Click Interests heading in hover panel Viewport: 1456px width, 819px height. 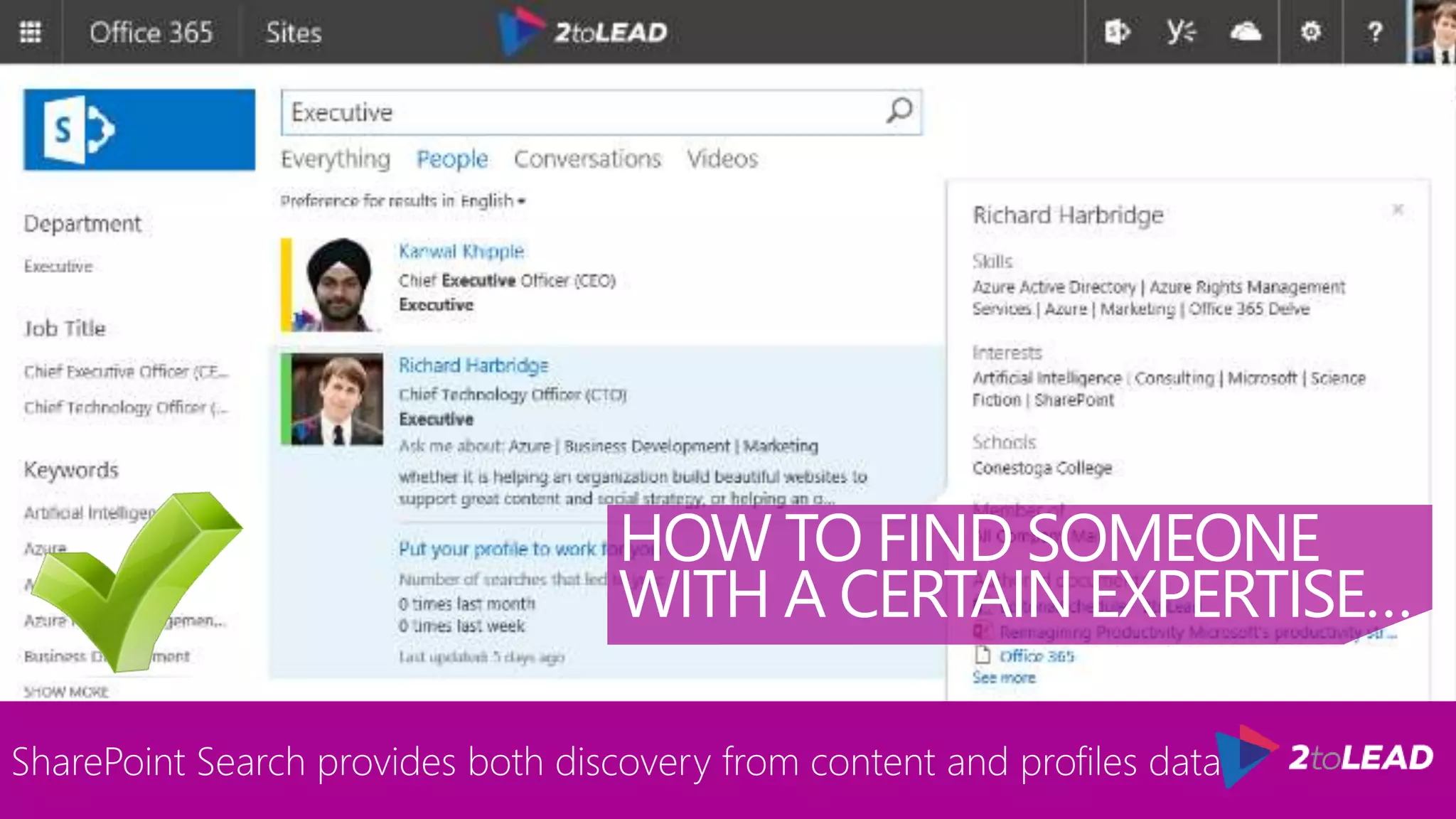(x=1007, y=353)
